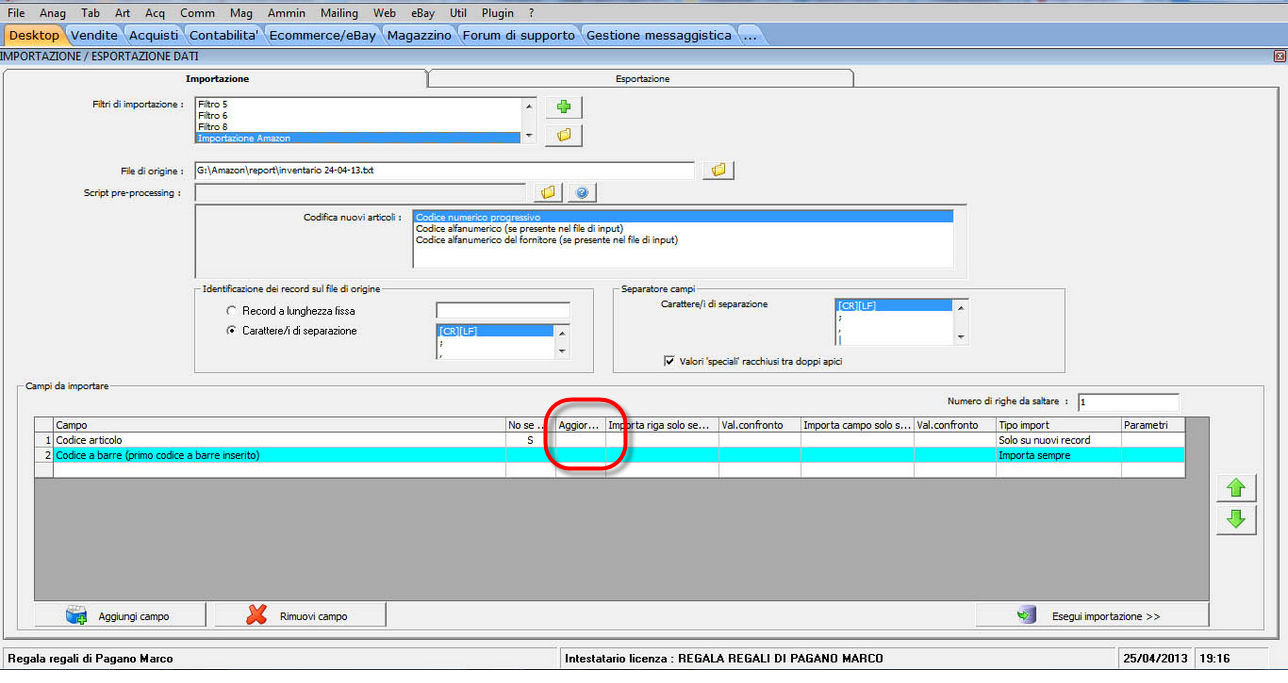Click the 'Tipo import' column header

(x=1058, y=425)
